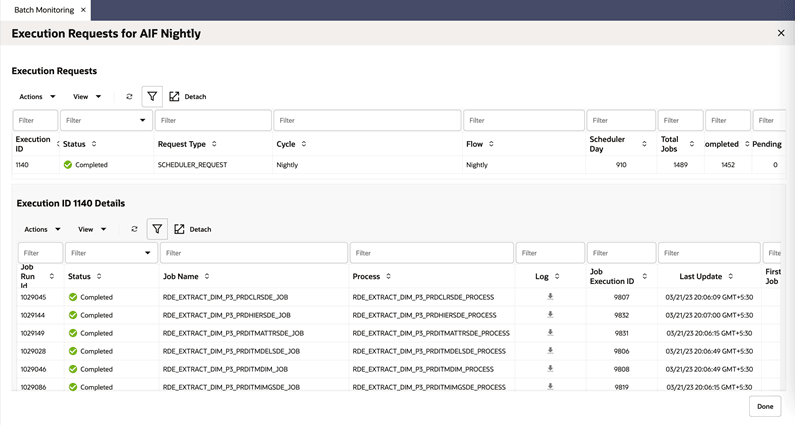The width and height of the screenshot is (795, 425).
Task: Sort by Request Type column
Action: pos(214,144)
